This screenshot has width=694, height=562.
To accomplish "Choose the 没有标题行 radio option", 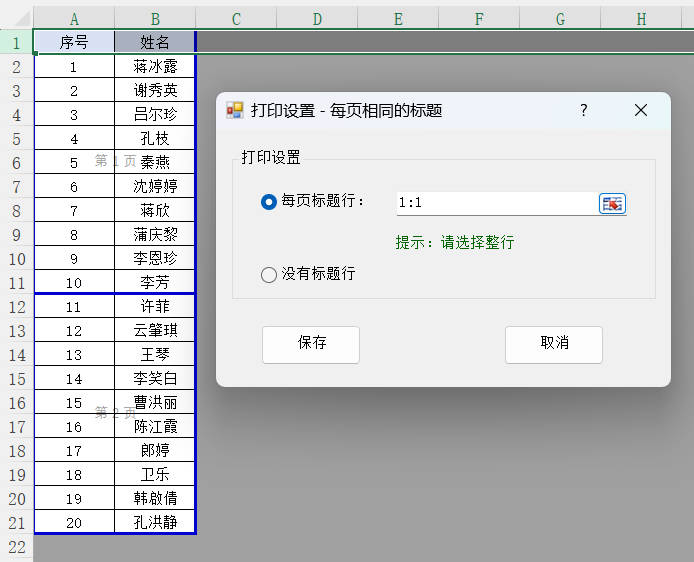I will coord(268,274).
